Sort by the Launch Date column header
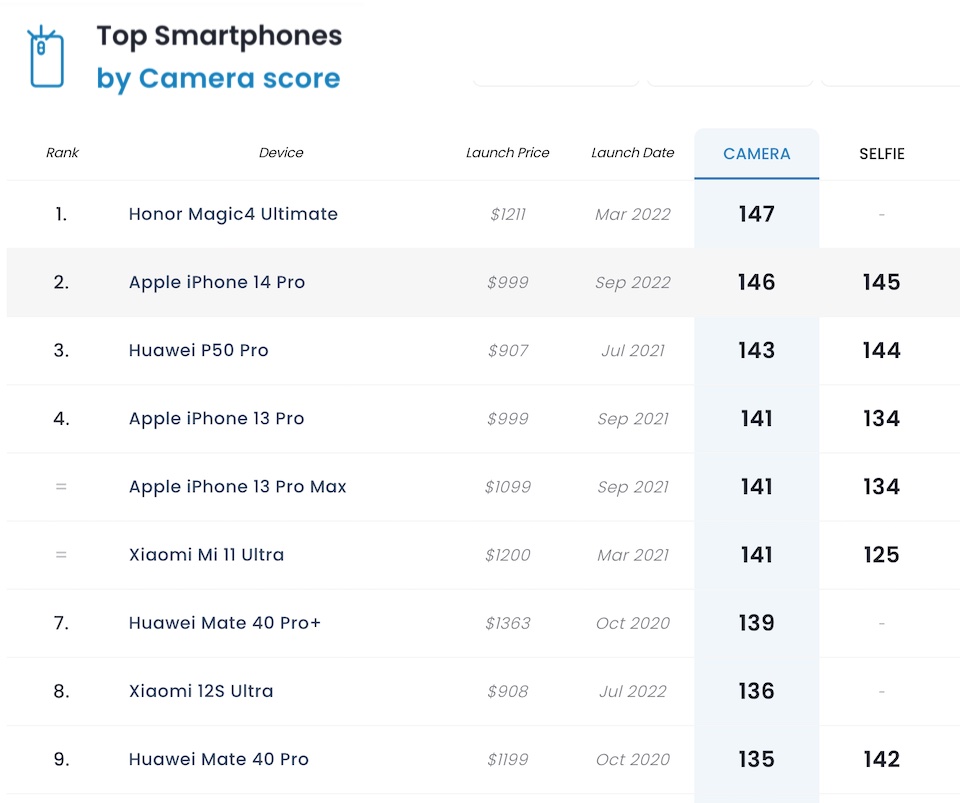This screenshot has width=960, height=803. click(632, 153)
